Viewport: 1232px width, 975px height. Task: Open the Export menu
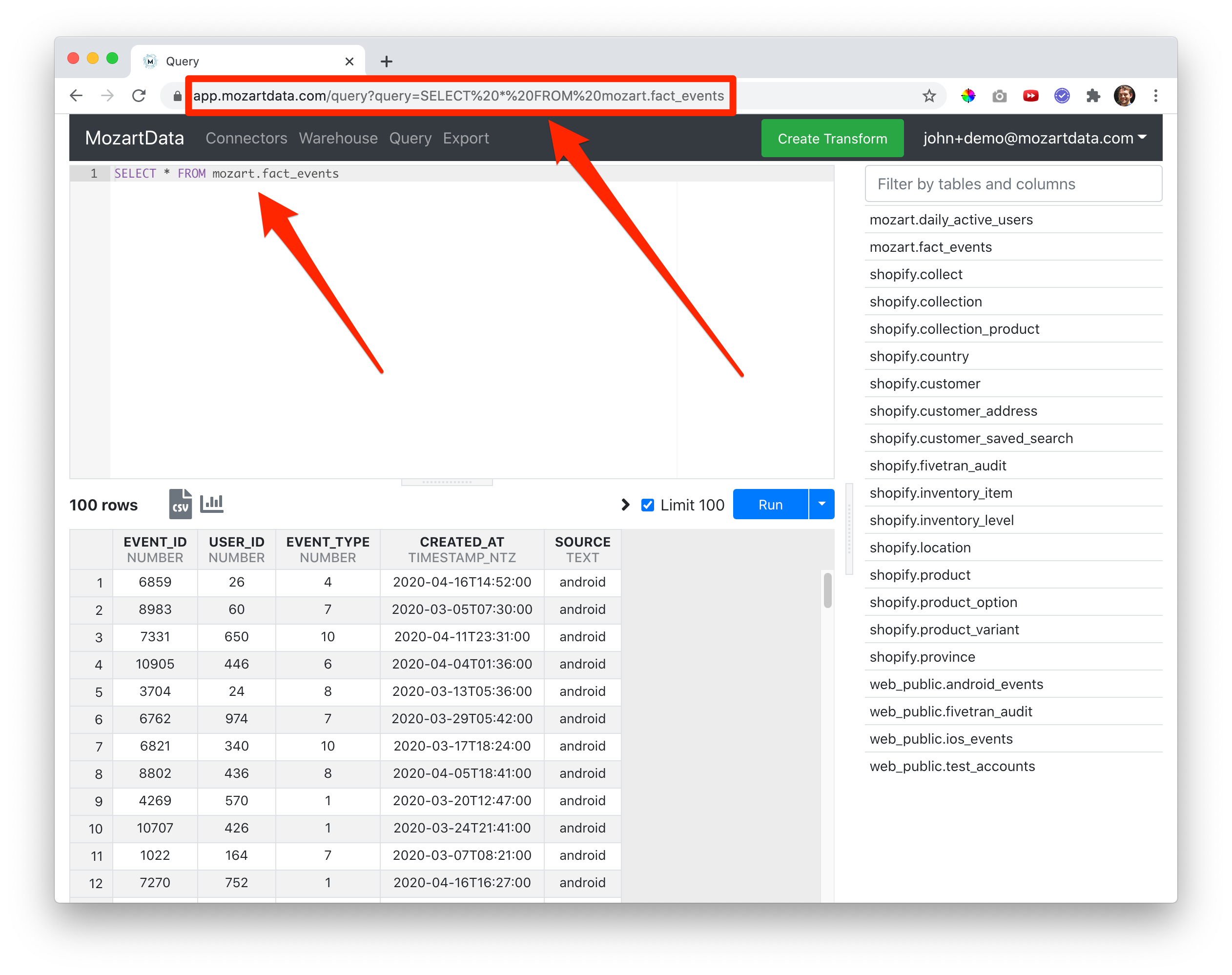[466, 138]
